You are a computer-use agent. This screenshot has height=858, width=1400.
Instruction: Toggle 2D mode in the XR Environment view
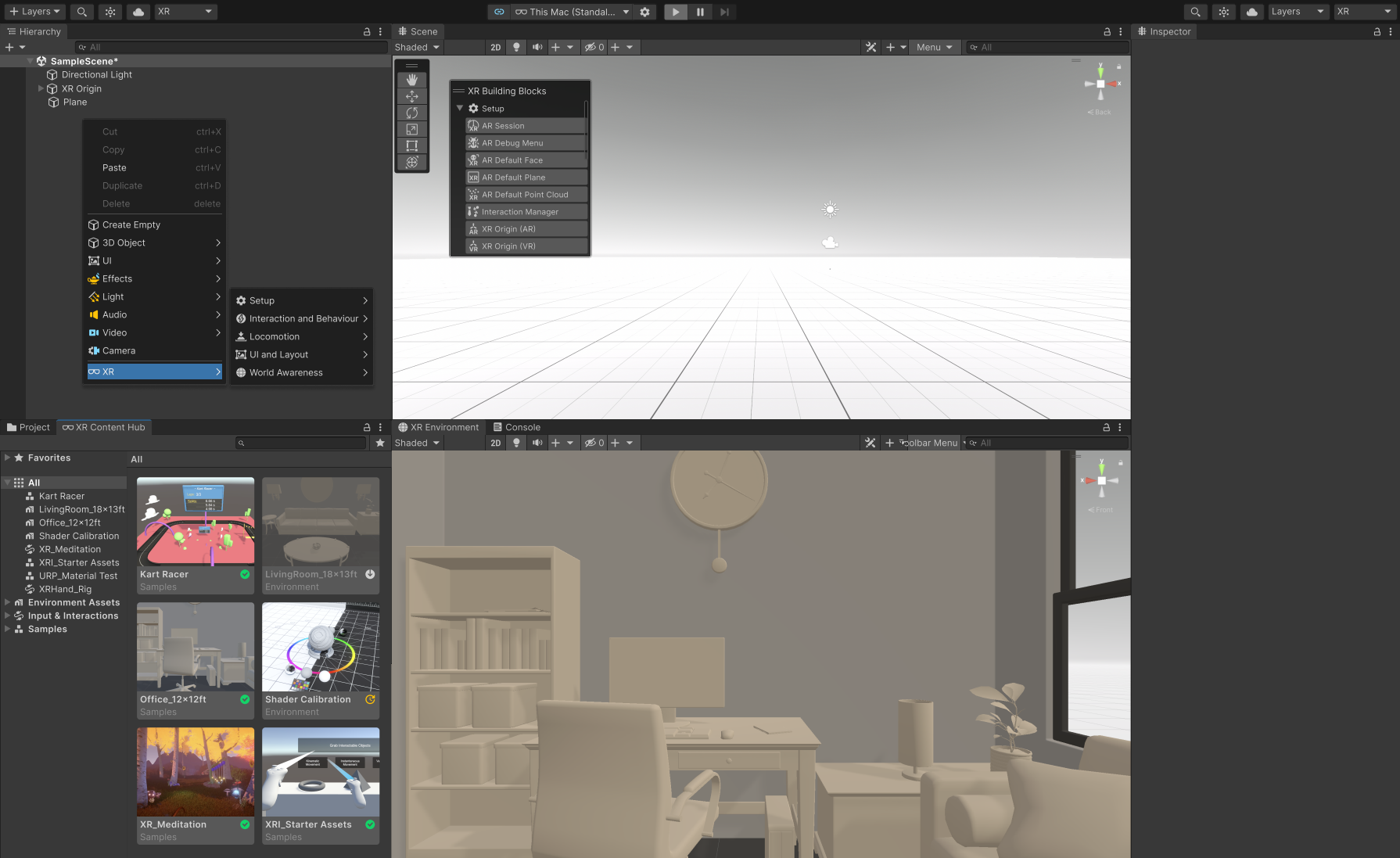pyautogui.click(x=495, y=443)
